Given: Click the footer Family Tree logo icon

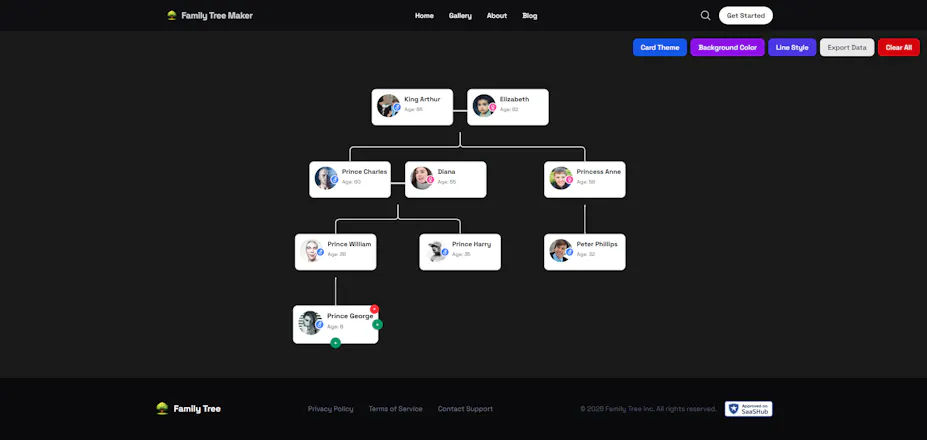Looking at the screenshot, I should (162, 409).
